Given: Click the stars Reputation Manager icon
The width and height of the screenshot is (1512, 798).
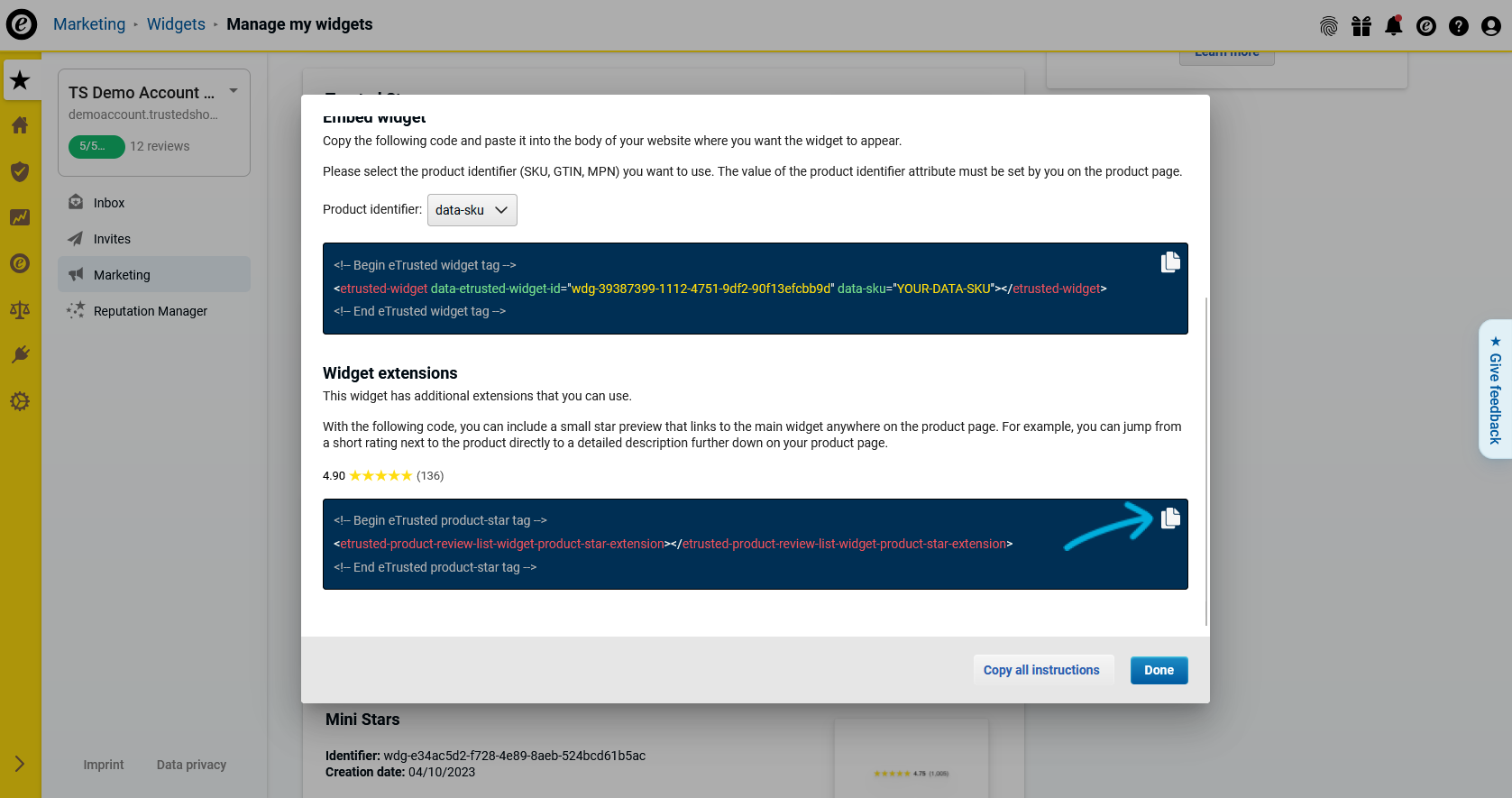Looking at the screenshot, I should point(76,310).
